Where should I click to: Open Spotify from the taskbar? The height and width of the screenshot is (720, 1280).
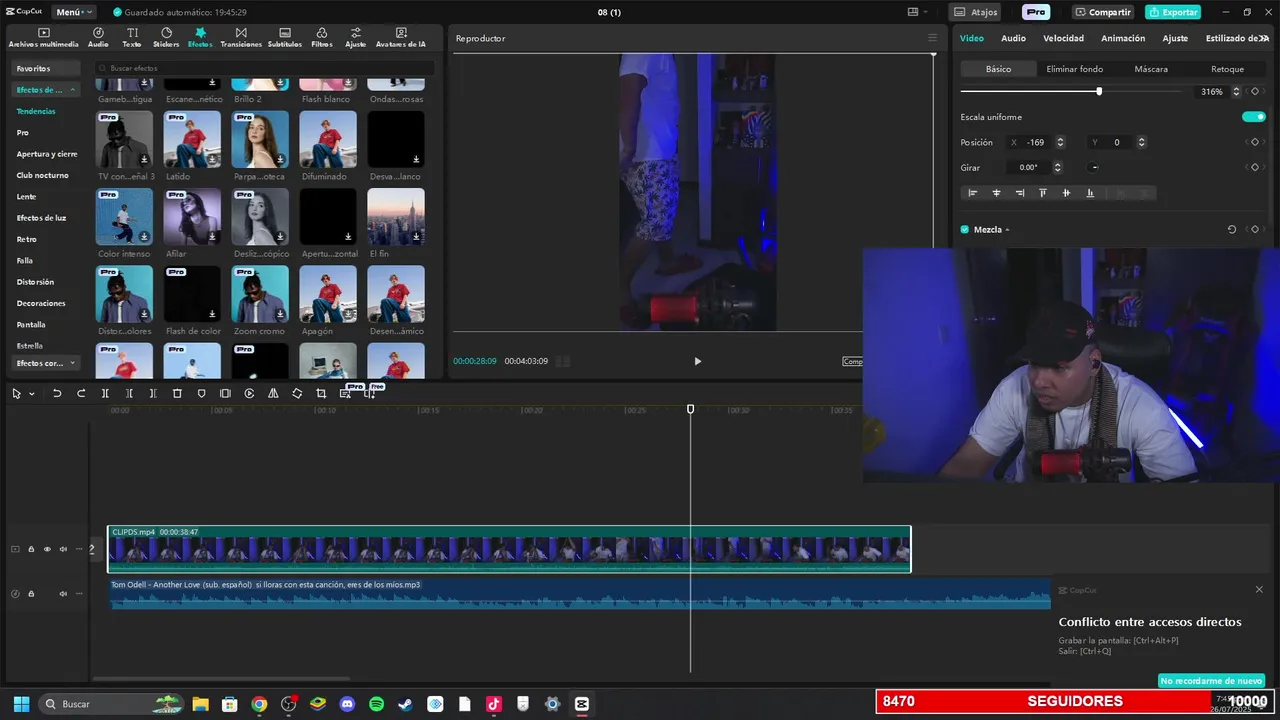[376, 704]
